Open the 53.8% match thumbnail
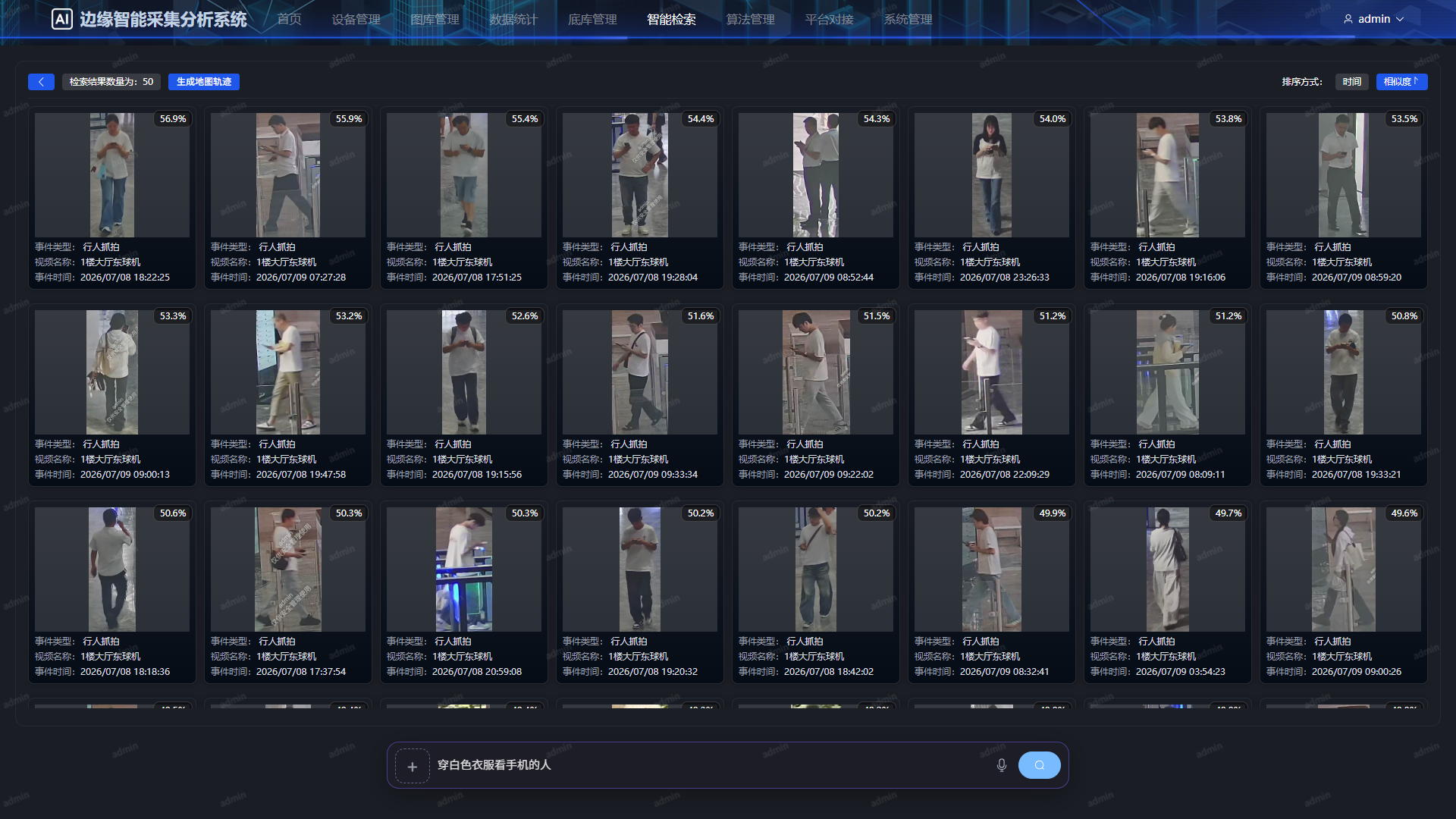This screenshot has width=1456, height=819. coord(1168,175)
